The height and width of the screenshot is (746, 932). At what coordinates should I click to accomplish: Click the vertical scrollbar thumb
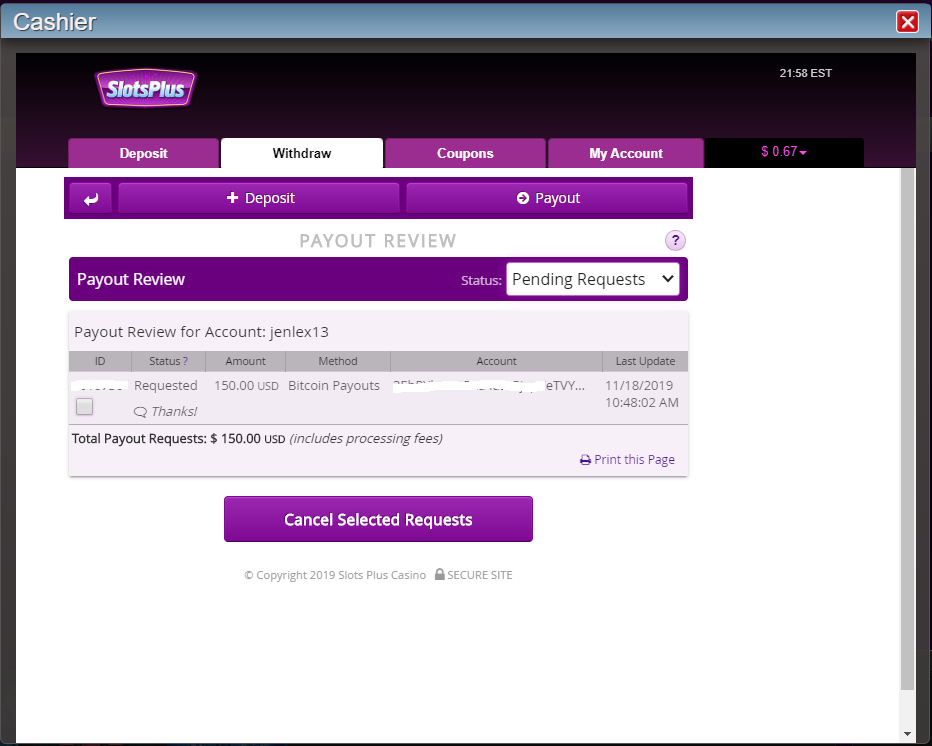[x=907, y=428]
